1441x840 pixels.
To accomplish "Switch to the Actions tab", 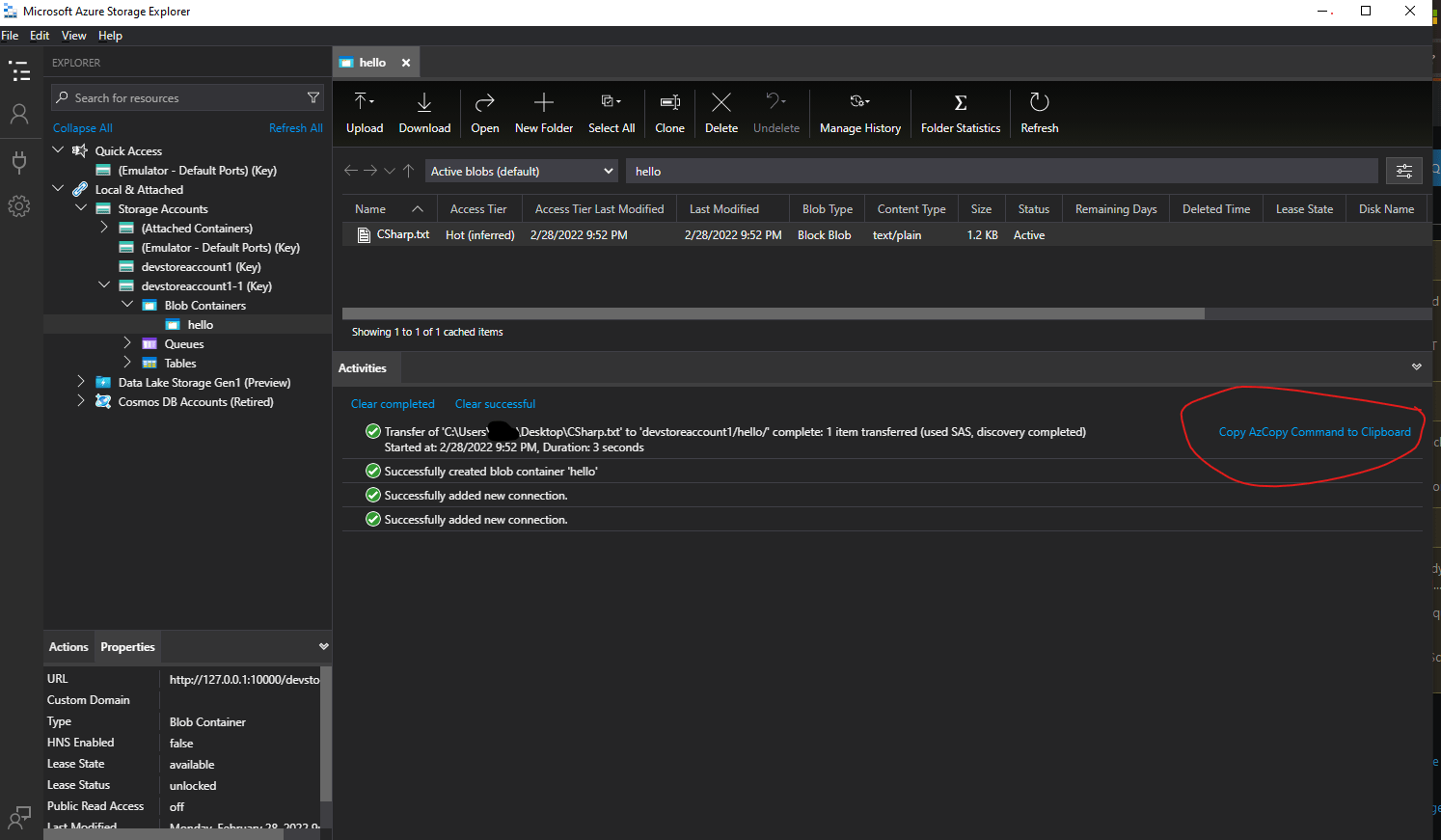I will [x=68, y=647].
